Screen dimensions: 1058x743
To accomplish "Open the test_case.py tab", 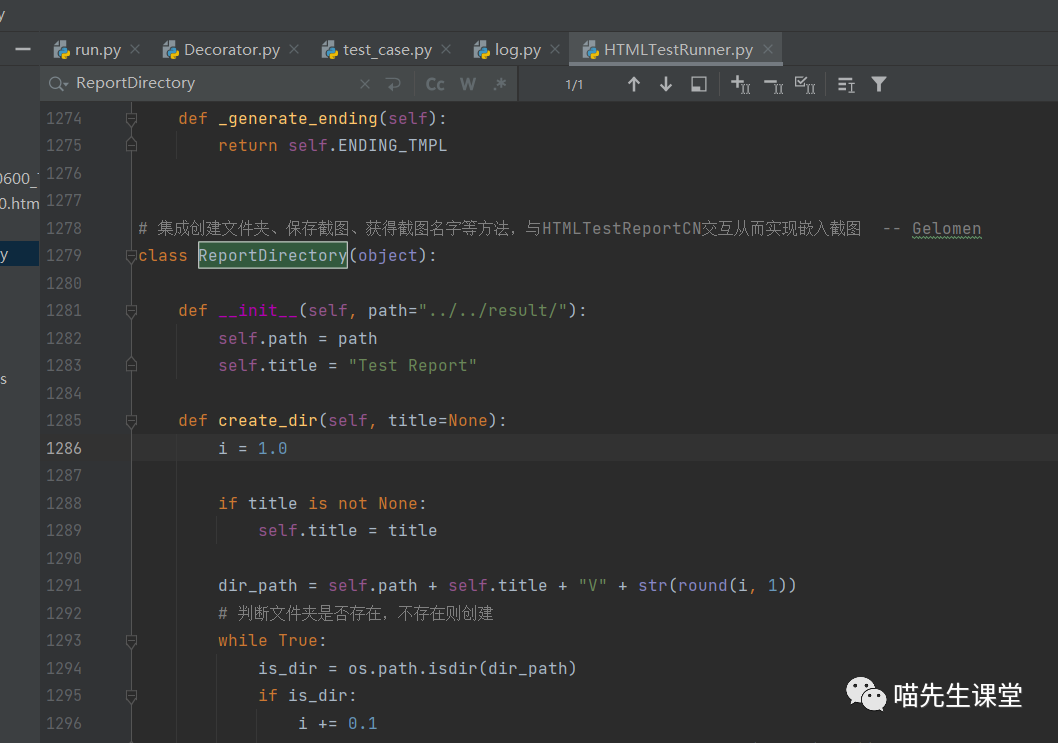I will [377, 50].
